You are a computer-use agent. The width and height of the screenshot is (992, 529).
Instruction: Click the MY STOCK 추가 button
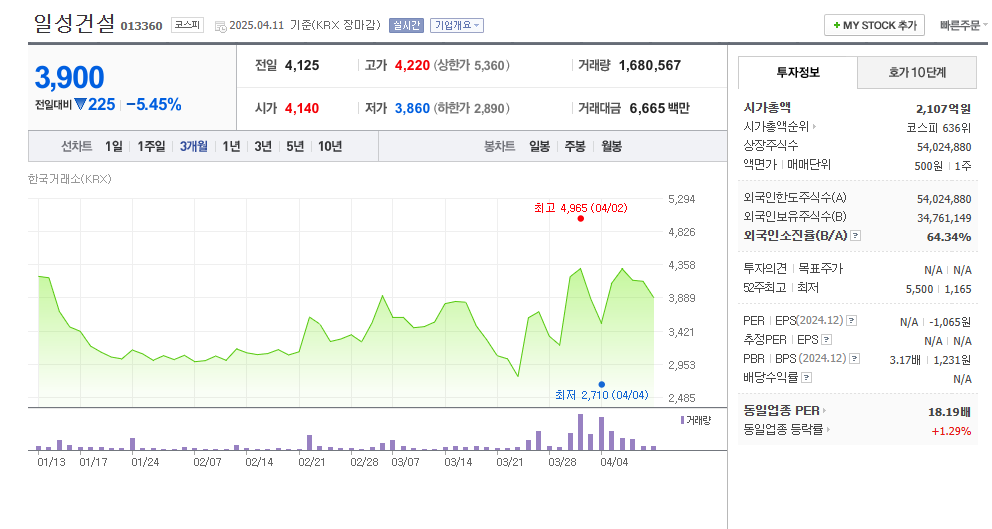(x=874, y=25)
